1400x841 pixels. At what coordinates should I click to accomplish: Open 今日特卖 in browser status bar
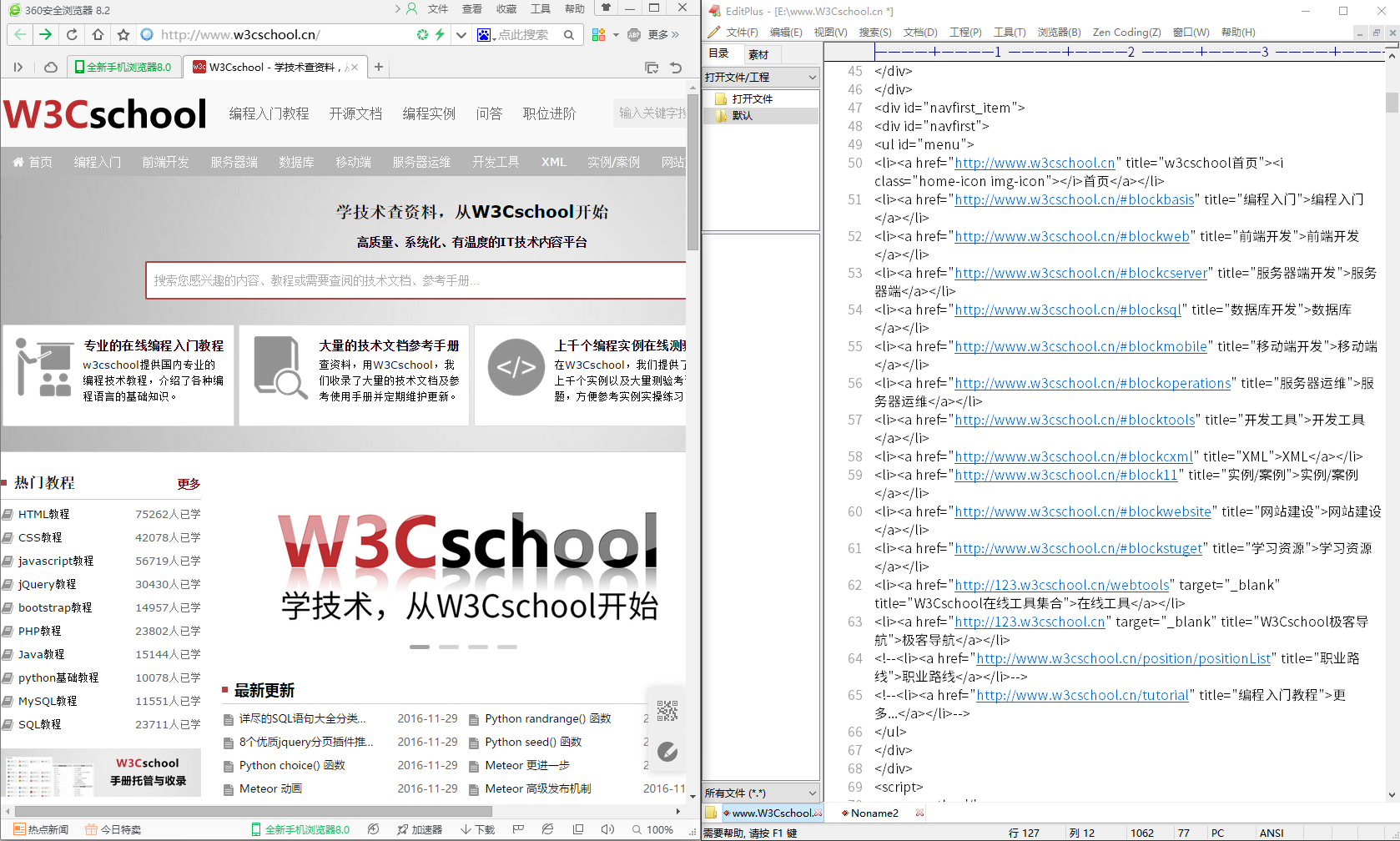(113, 829)
